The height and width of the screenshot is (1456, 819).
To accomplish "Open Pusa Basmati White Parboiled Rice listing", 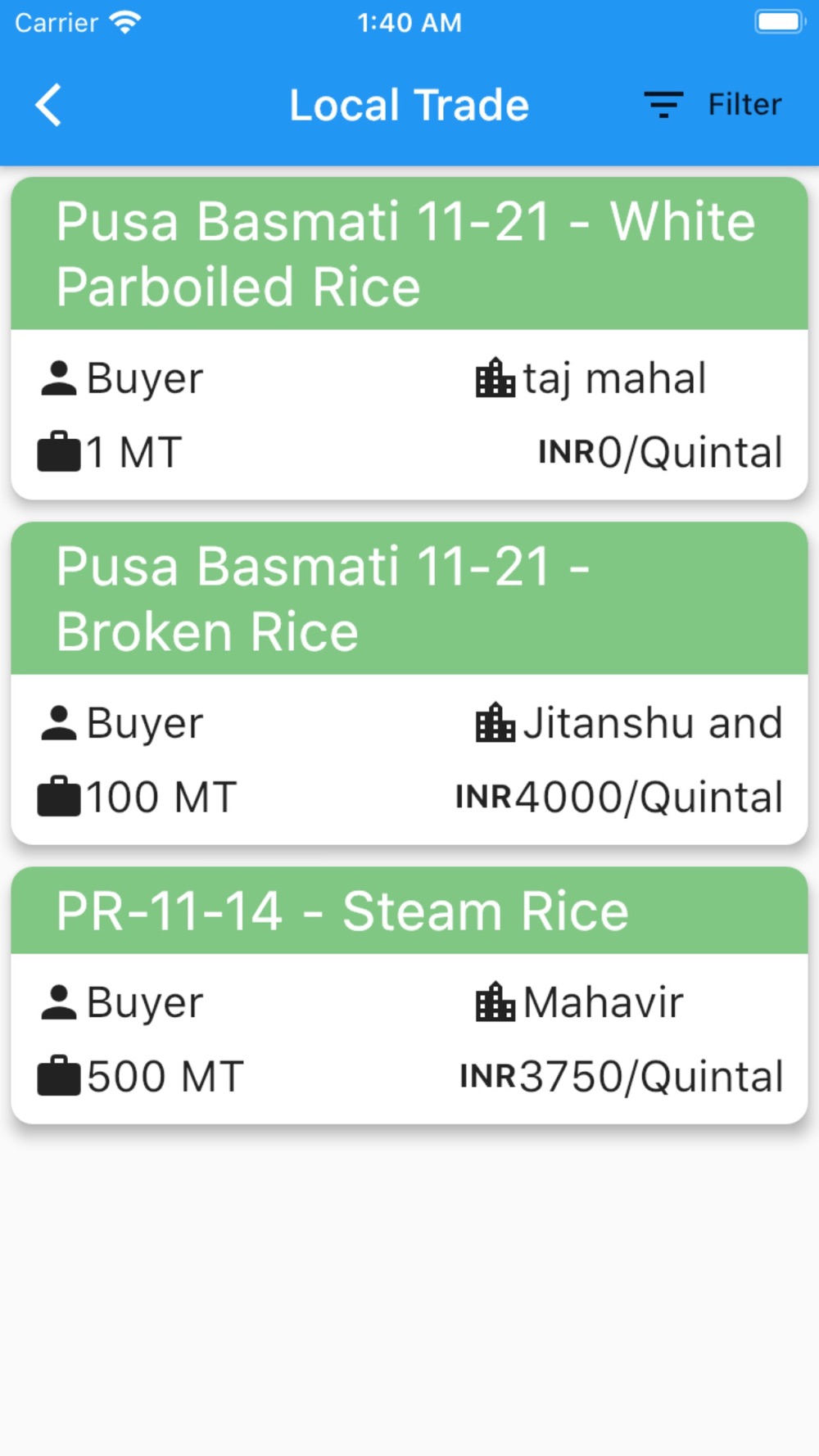I will pos(405,254).
